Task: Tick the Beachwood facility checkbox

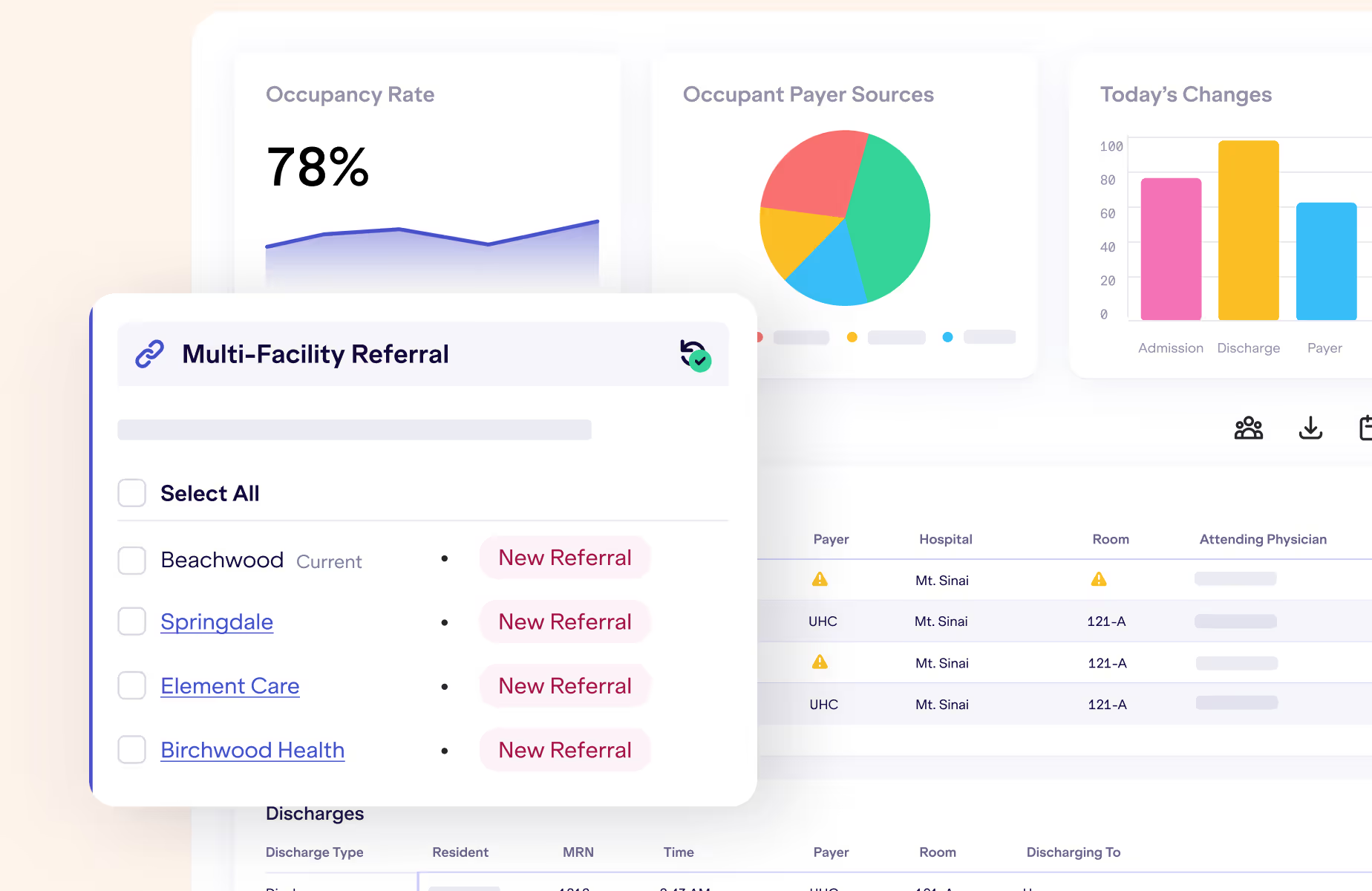Action: (x=132, y=561)
